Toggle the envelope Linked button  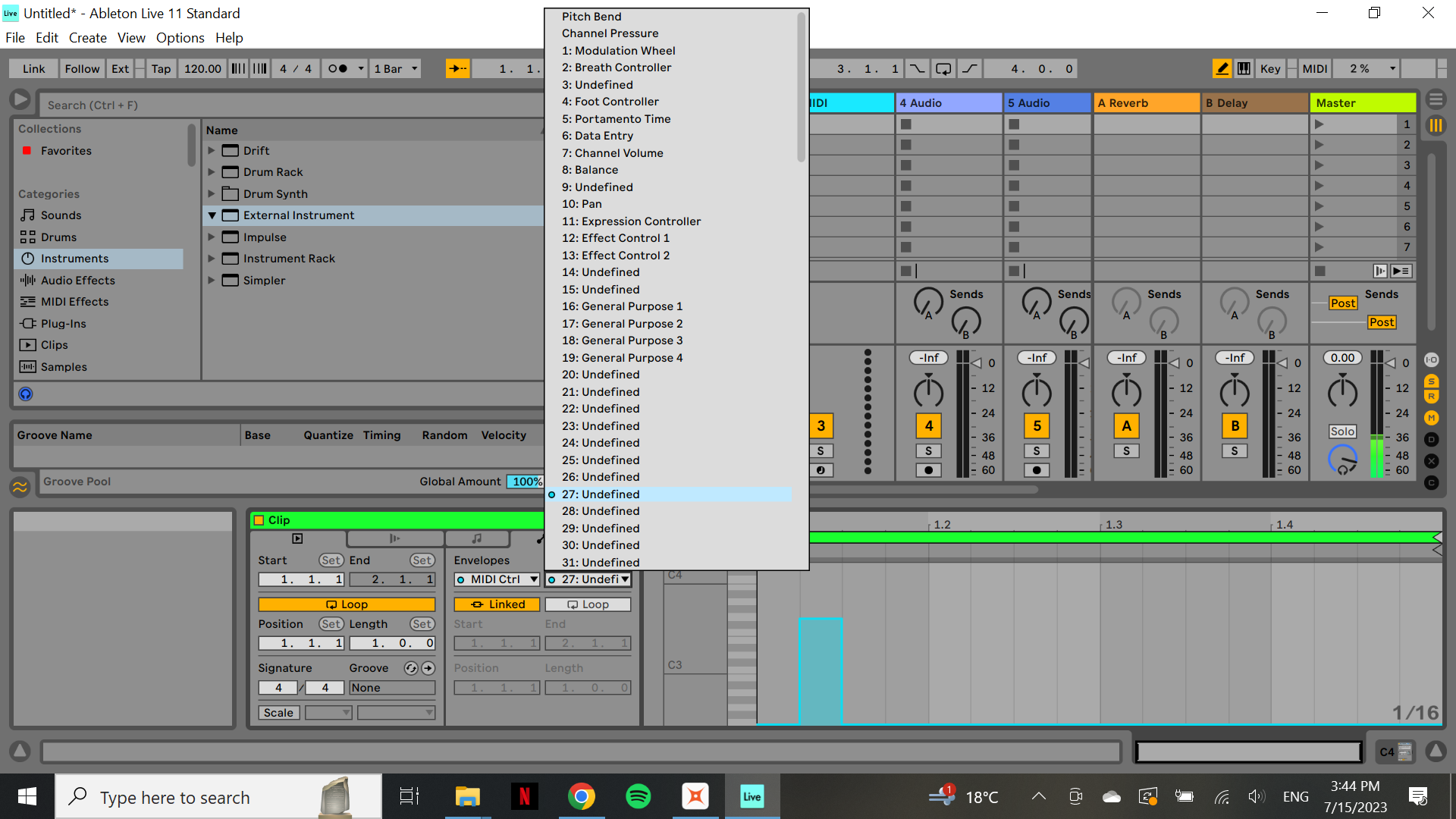coord(497,604)
